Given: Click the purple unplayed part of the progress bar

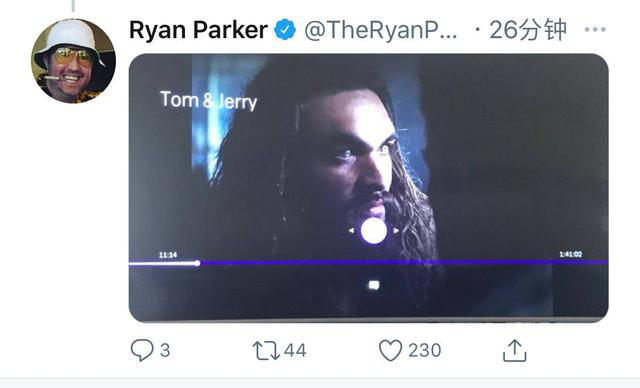Looking at the screenshot, I should point(404,263).
